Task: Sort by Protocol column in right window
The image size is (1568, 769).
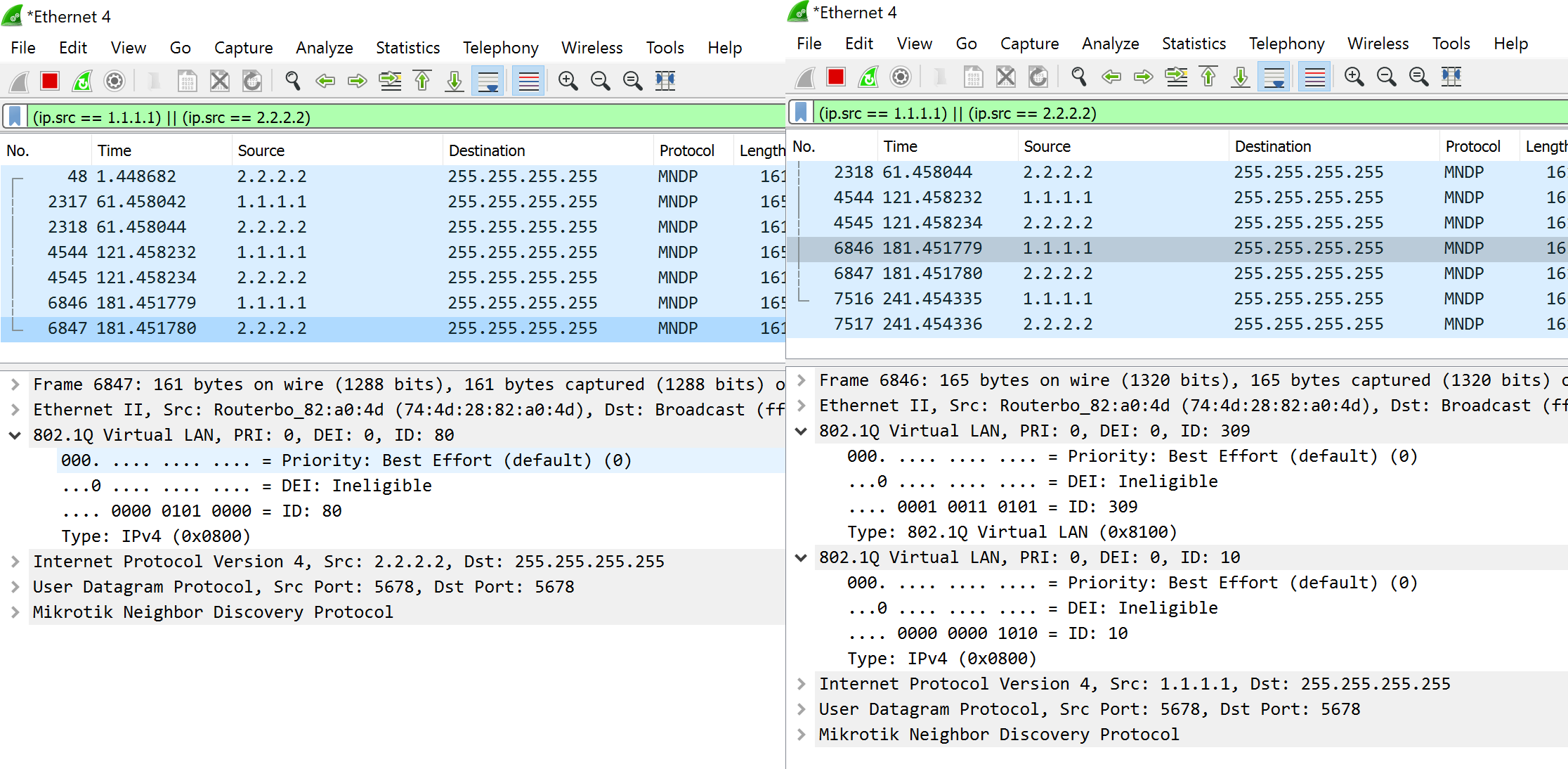Action: [x=1479, y=146]
